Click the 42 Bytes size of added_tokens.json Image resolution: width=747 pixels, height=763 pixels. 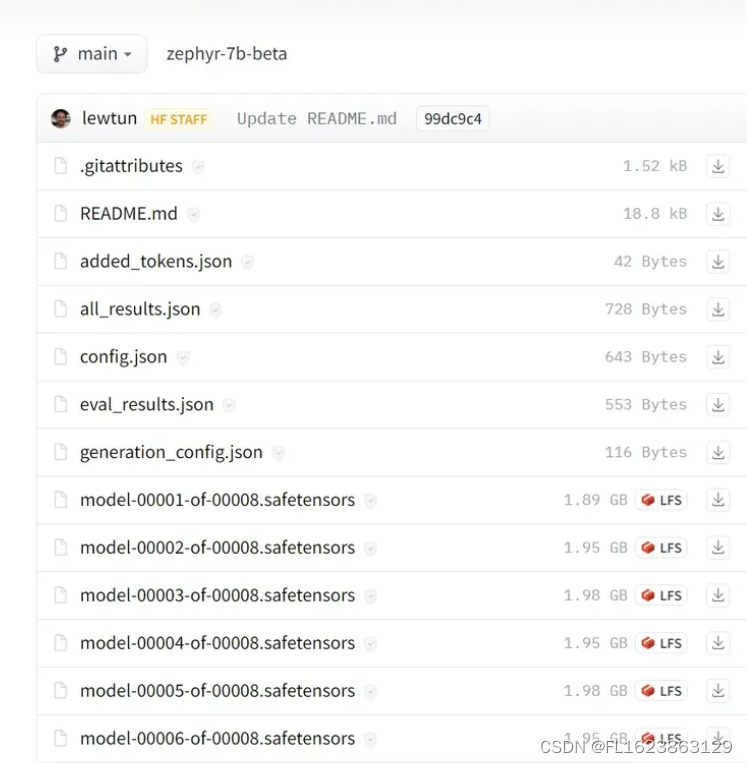click(x=650, y=262)
